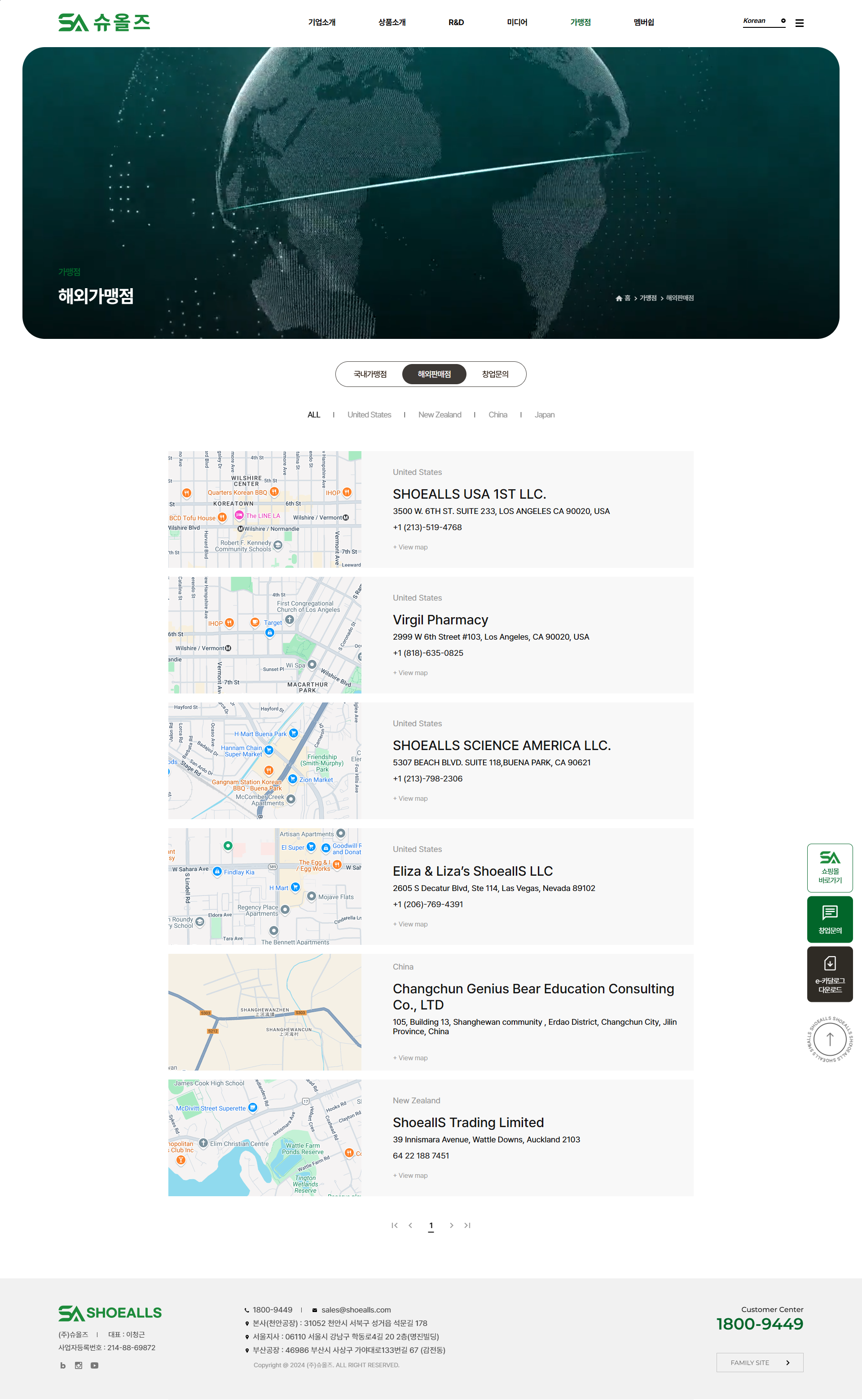Image resolution: width=862 pixels, height=1400 pixels.
Task: Open the 기업소개 menu
Action: tap(322, 22)
